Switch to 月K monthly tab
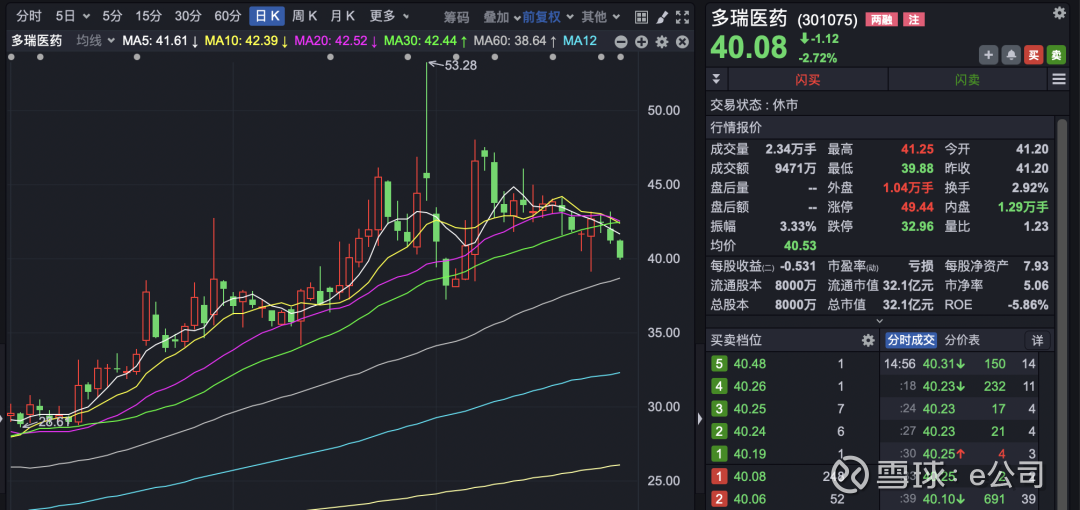The height and width of the screenshot is (510, 1080). (x=342, y=16)
